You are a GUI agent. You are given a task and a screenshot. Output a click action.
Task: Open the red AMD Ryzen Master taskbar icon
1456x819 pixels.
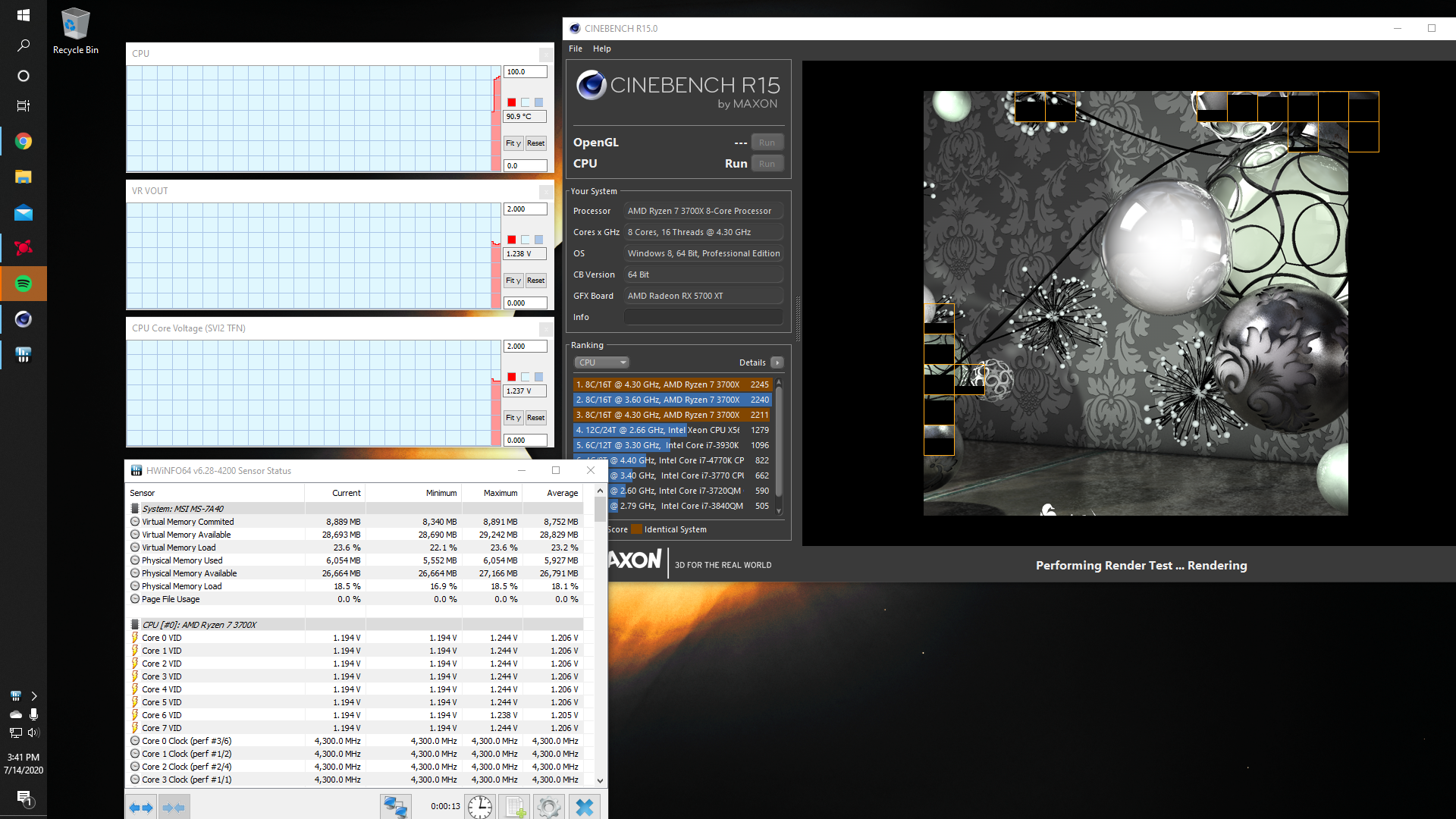(24, 248)
